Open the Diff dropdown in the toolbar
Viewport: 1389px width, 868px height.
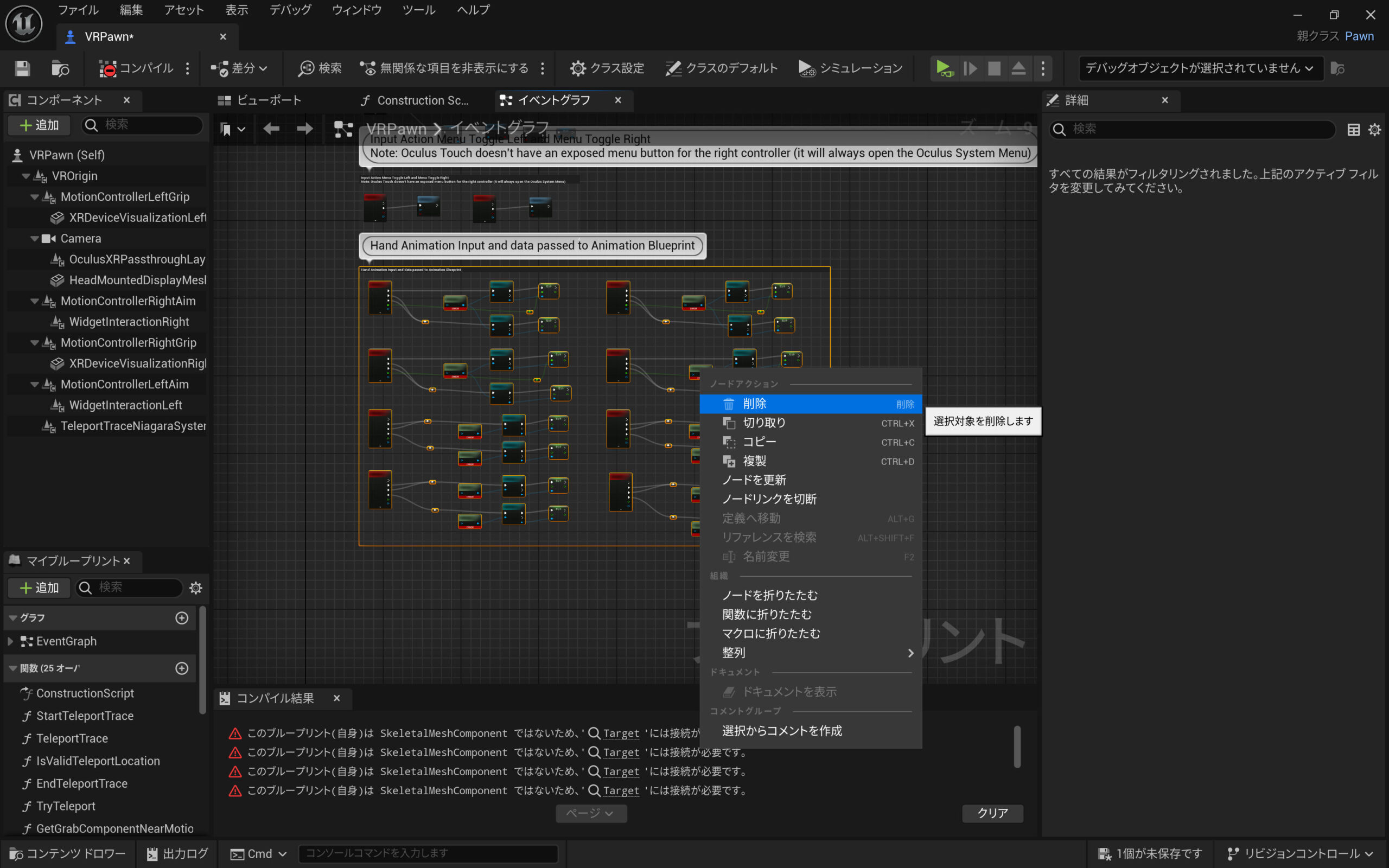pyautogui.click(x=239, y=68)
